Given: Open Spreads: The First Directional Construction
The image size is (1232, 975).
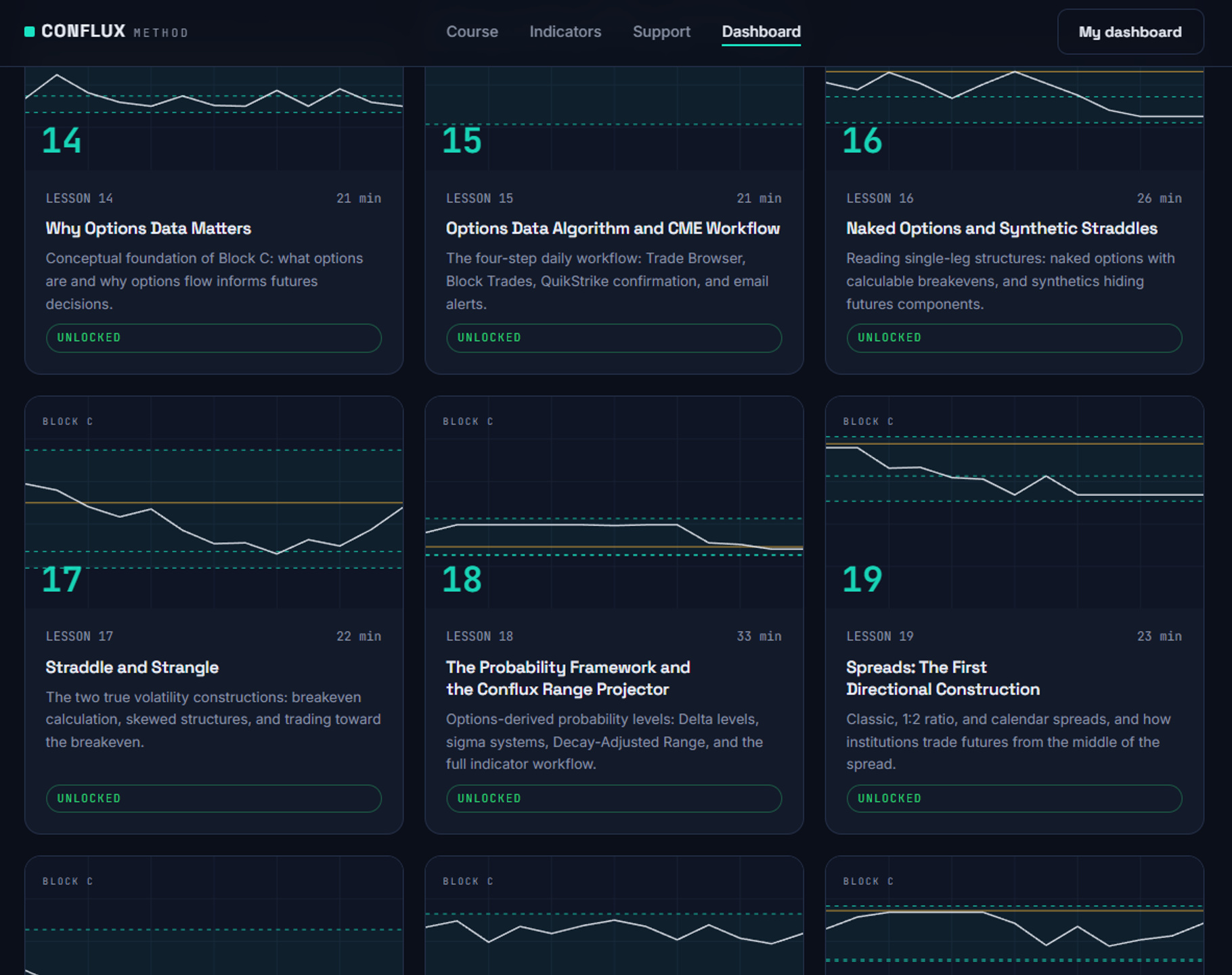Looking at the screenshot, I should pyautogui.click(x=942, y=678).
